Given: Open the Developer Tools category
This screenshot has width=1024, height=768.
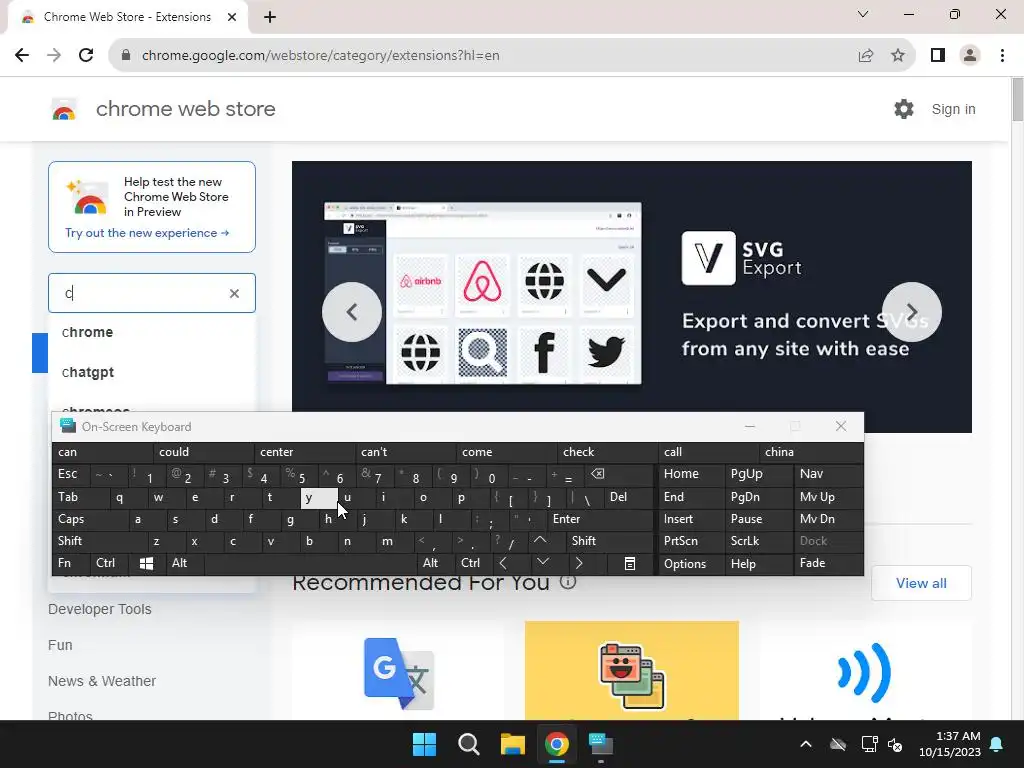Looking at the screenshot, I should (99, 609).
